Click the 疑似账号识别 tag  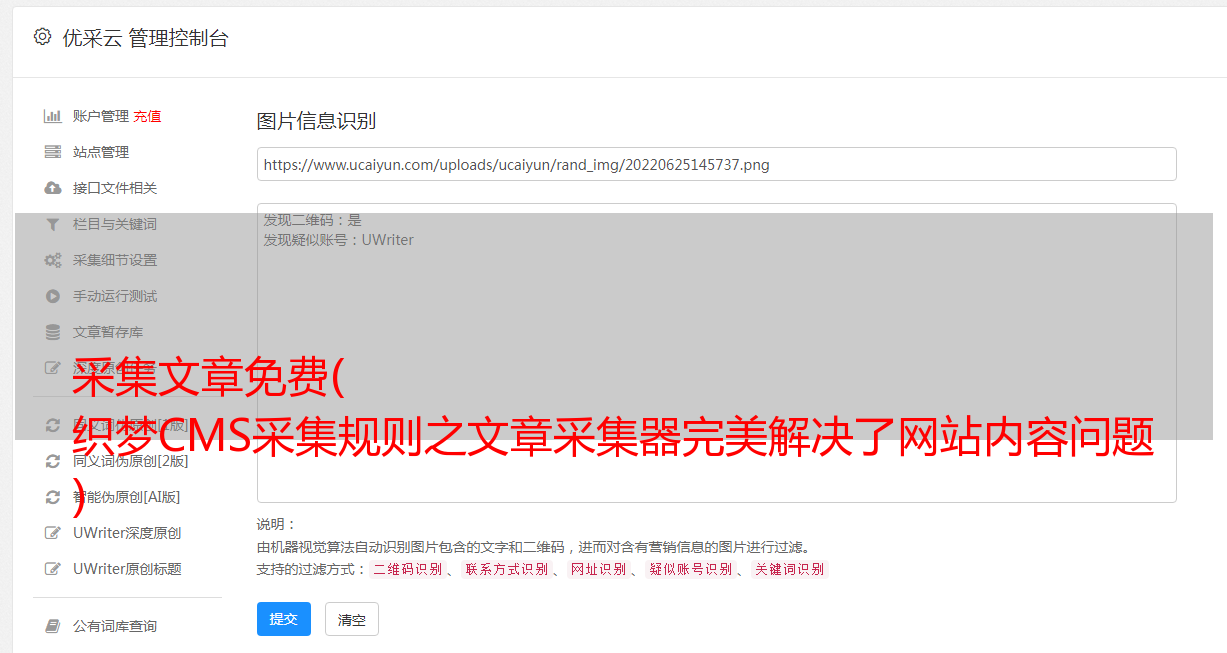[691, 569]
